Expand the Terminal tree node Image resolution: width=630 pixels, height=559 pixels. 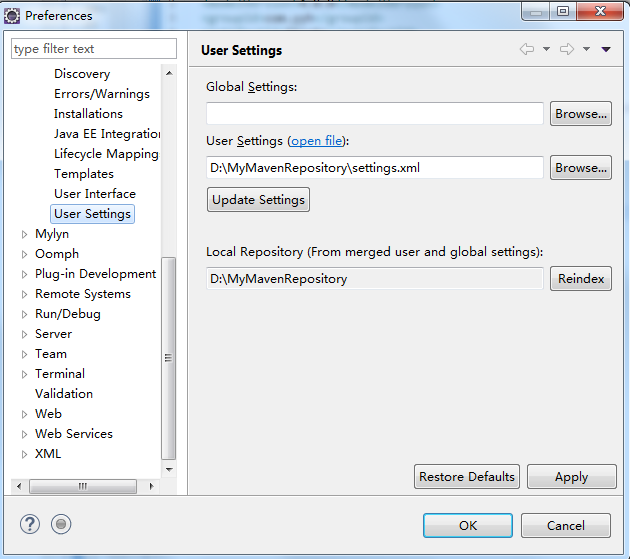(25, 375)
